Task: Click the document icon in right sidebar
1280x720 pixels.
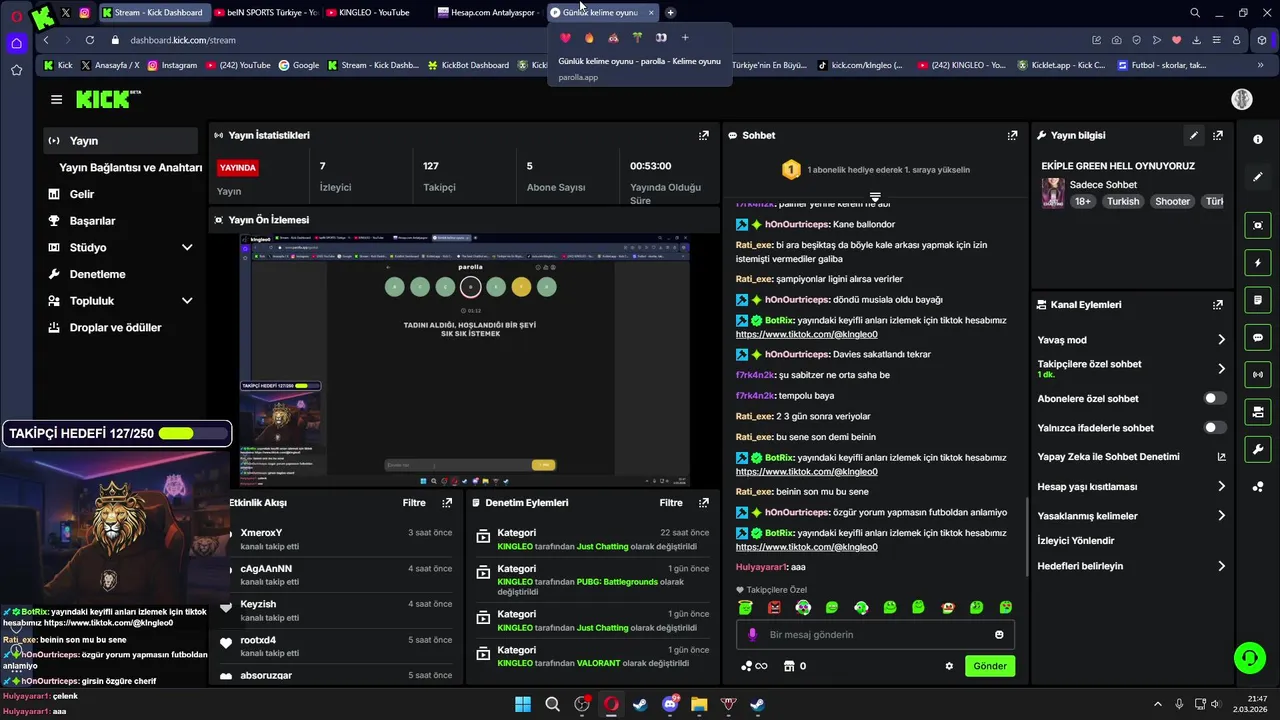Action: pyautogui.click(x=1258, y=300)
